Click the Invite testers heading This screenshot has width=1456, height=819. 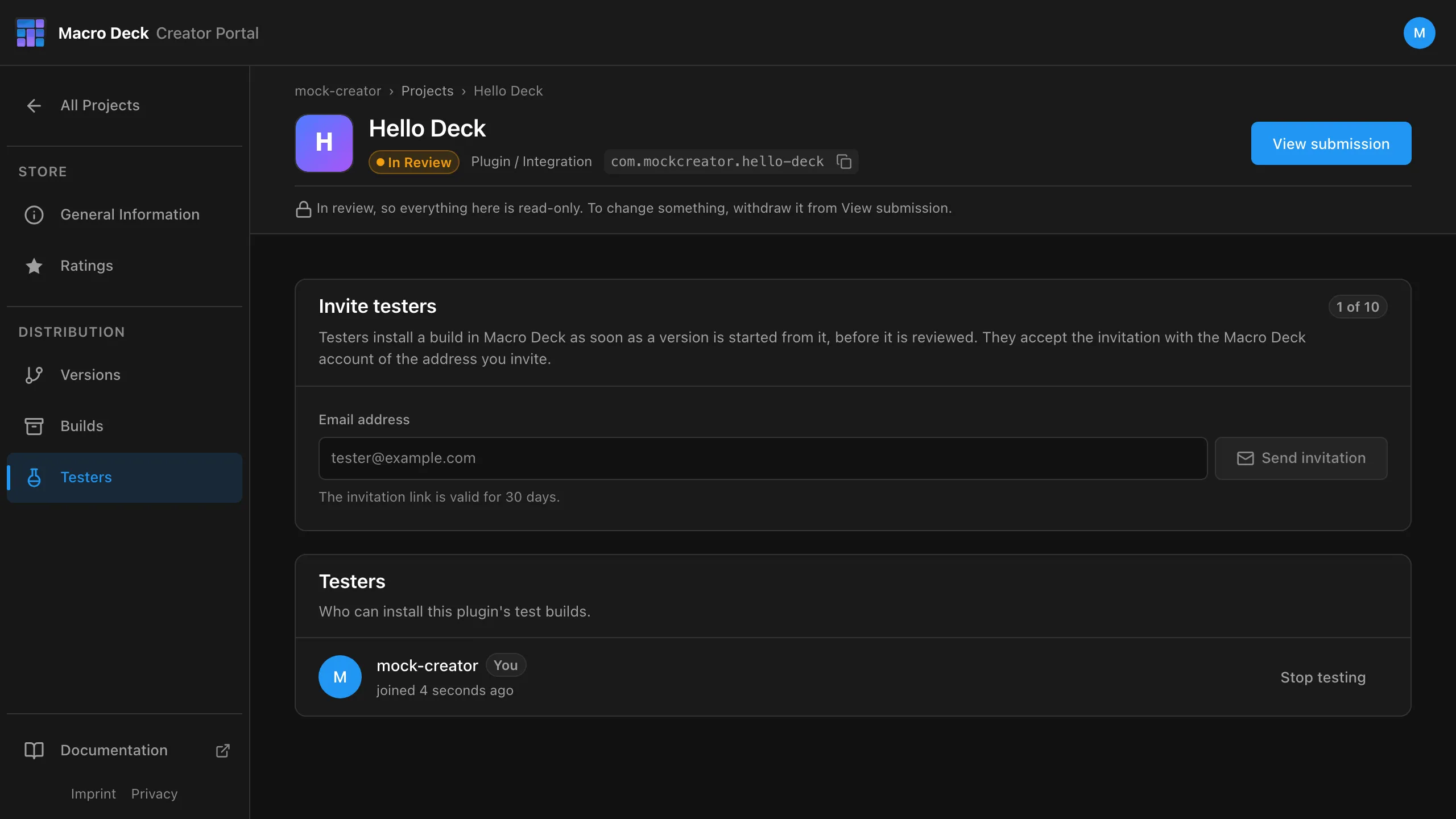tap(377, 307)
